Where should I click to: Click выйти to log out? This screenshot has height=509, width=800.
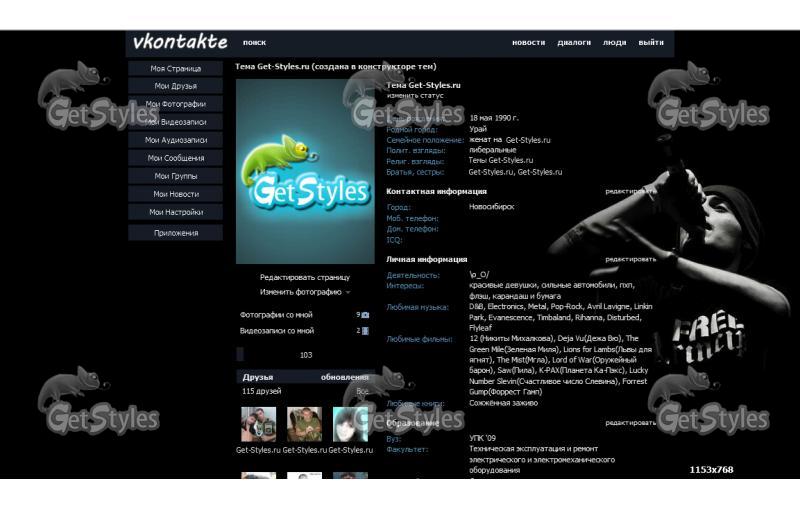pyautogui.click(x=651, y=42)
